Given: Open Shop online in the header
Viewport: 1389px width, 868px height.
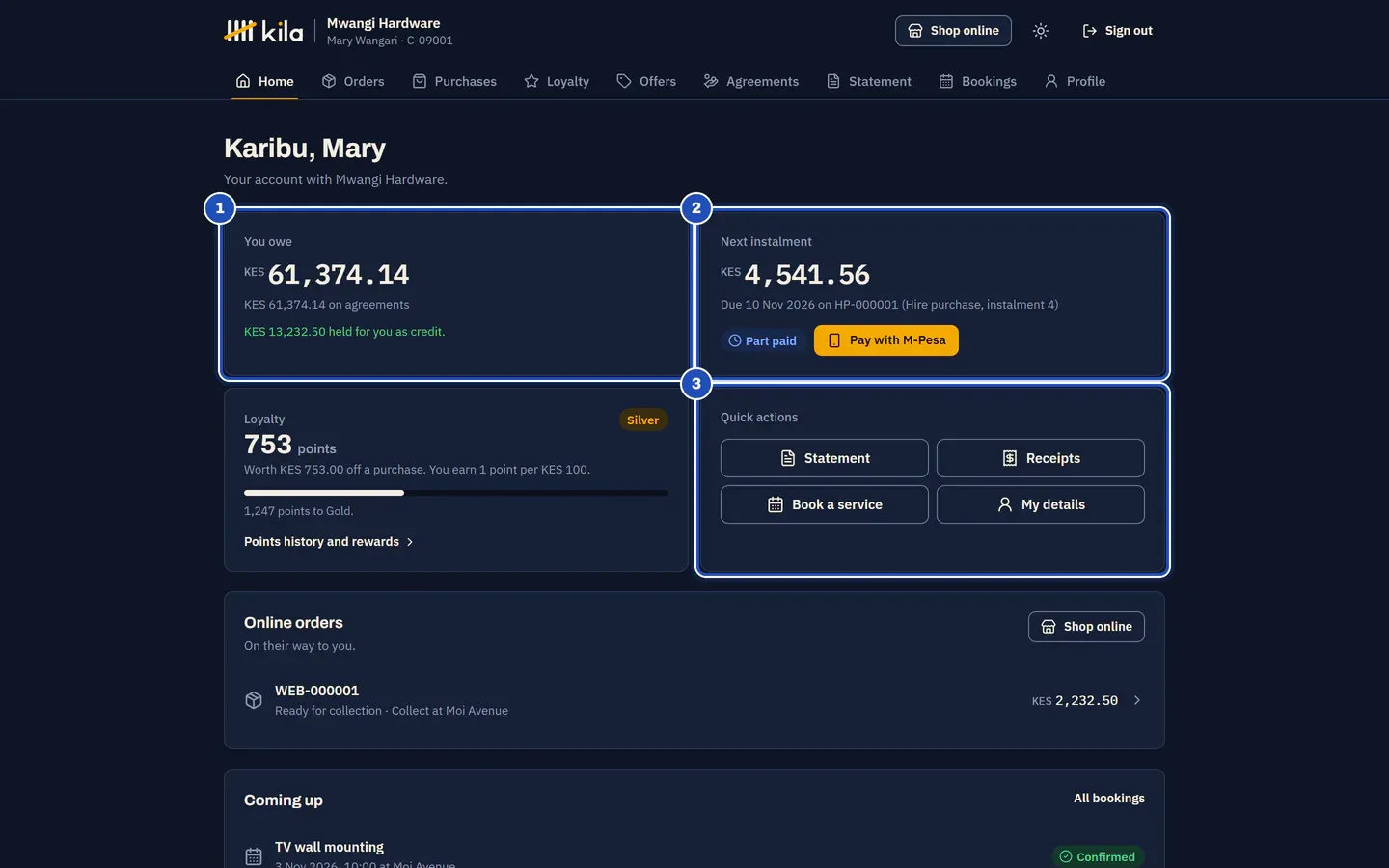Looking at the screenshot, I should click(953, 31).
